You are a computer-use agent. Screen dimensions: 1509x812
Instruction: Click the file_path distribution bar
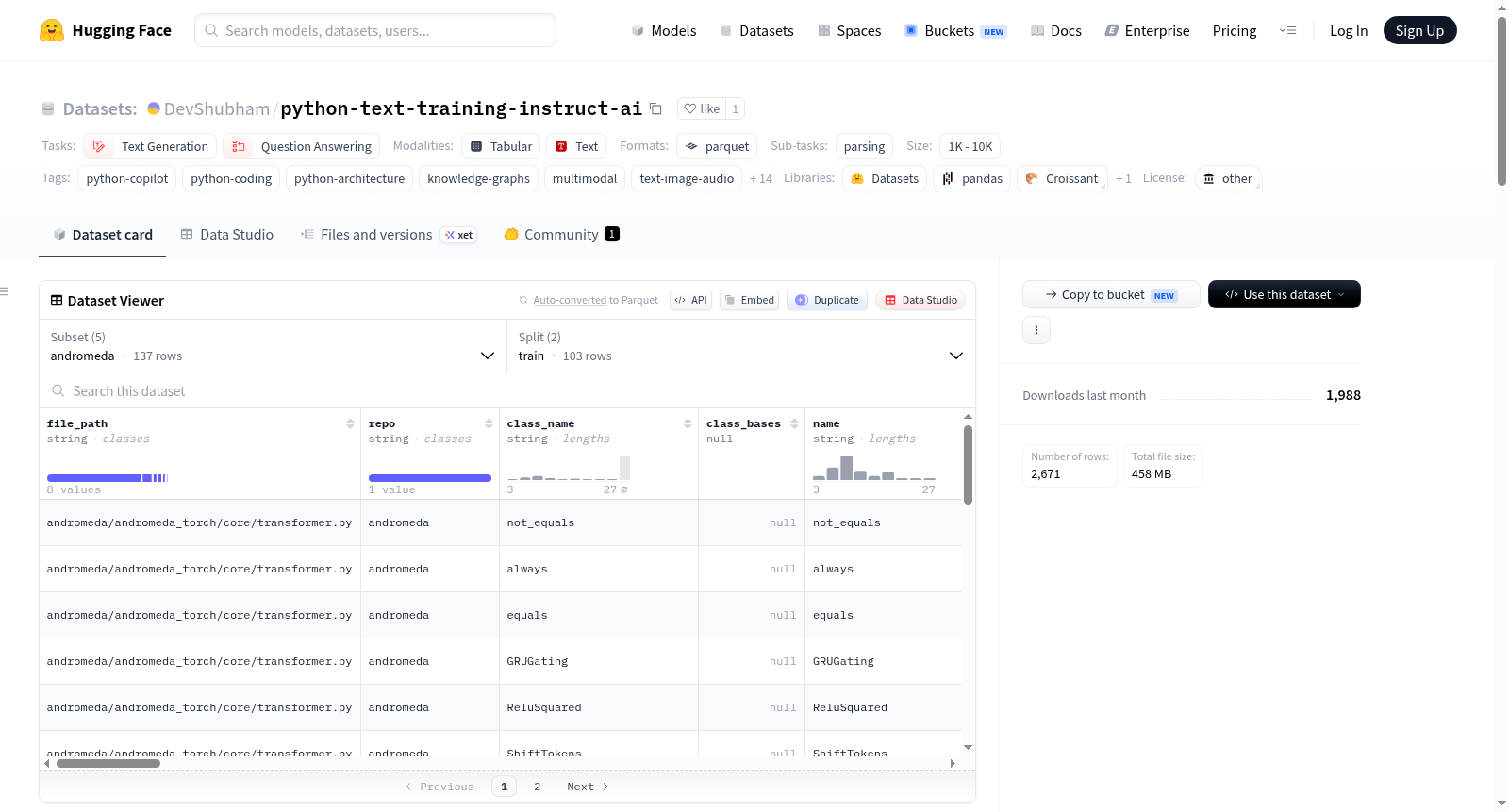[108, 478]
